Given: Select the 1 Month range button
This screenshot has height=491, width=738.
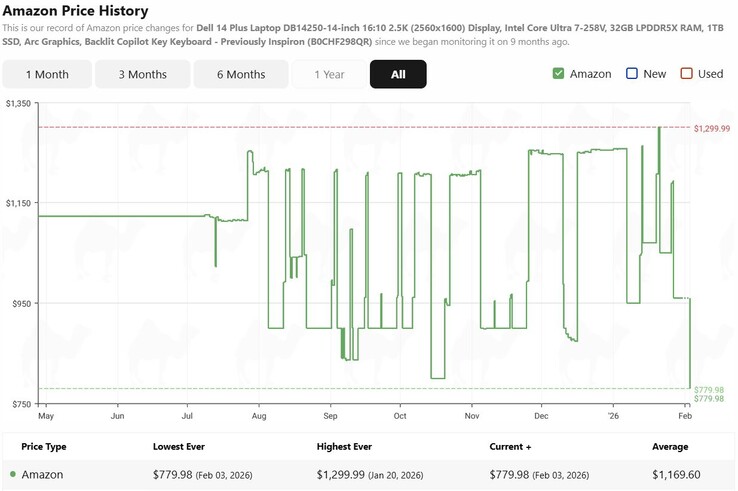Looking at the screenshot, I should (47, 74).
